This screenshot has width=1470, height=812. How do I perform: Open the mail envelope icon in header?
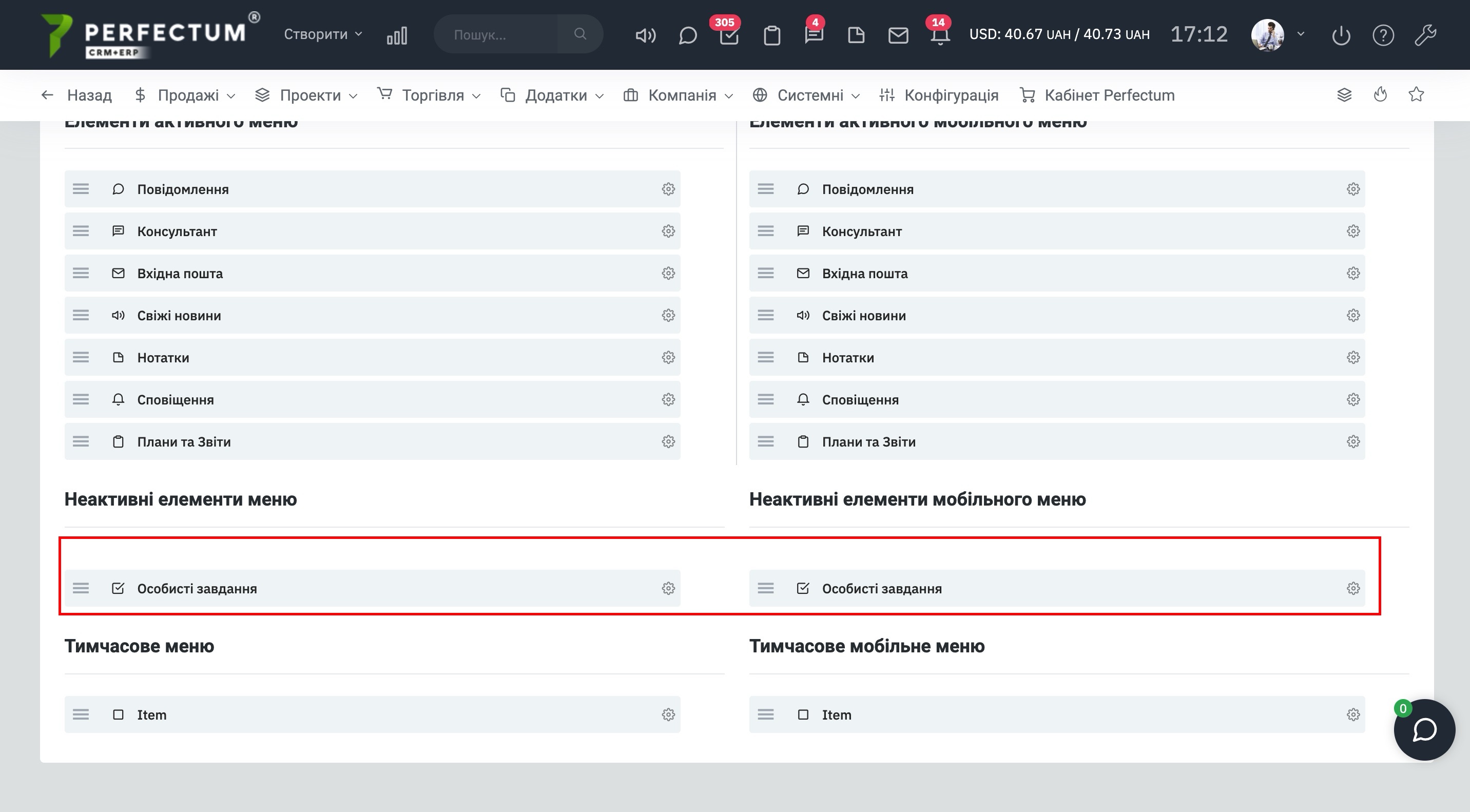(x=898, y=35)
